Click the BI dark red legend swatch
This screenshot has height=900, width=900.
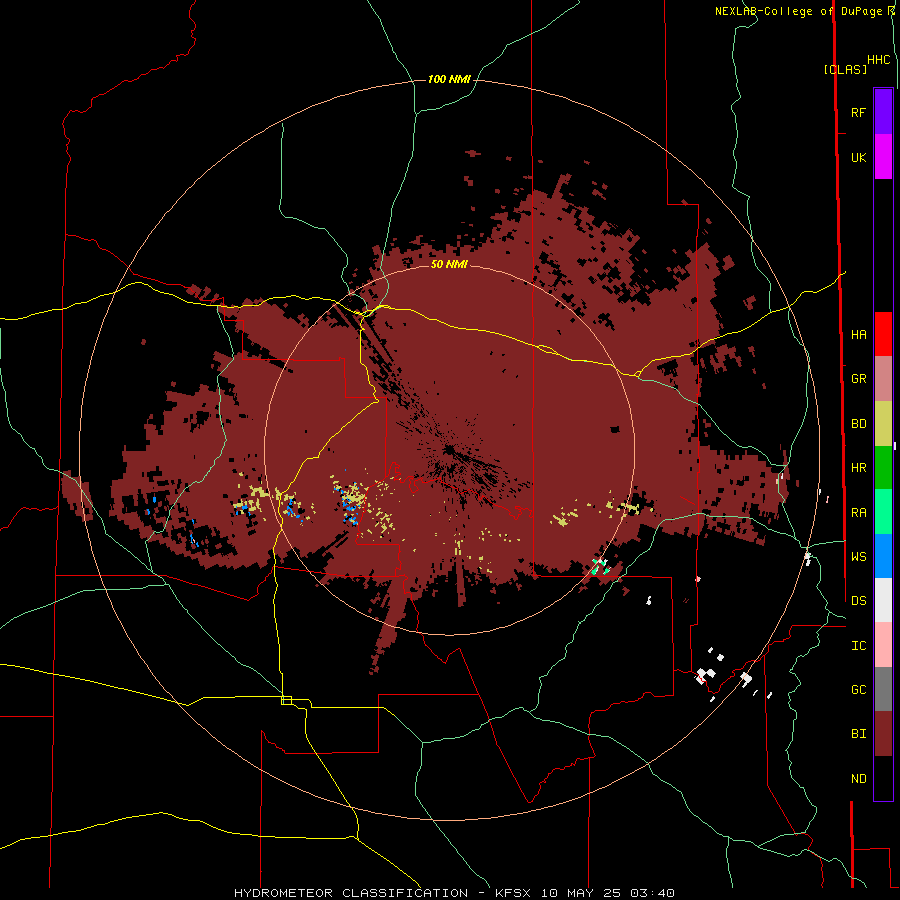tap(883, 734)
